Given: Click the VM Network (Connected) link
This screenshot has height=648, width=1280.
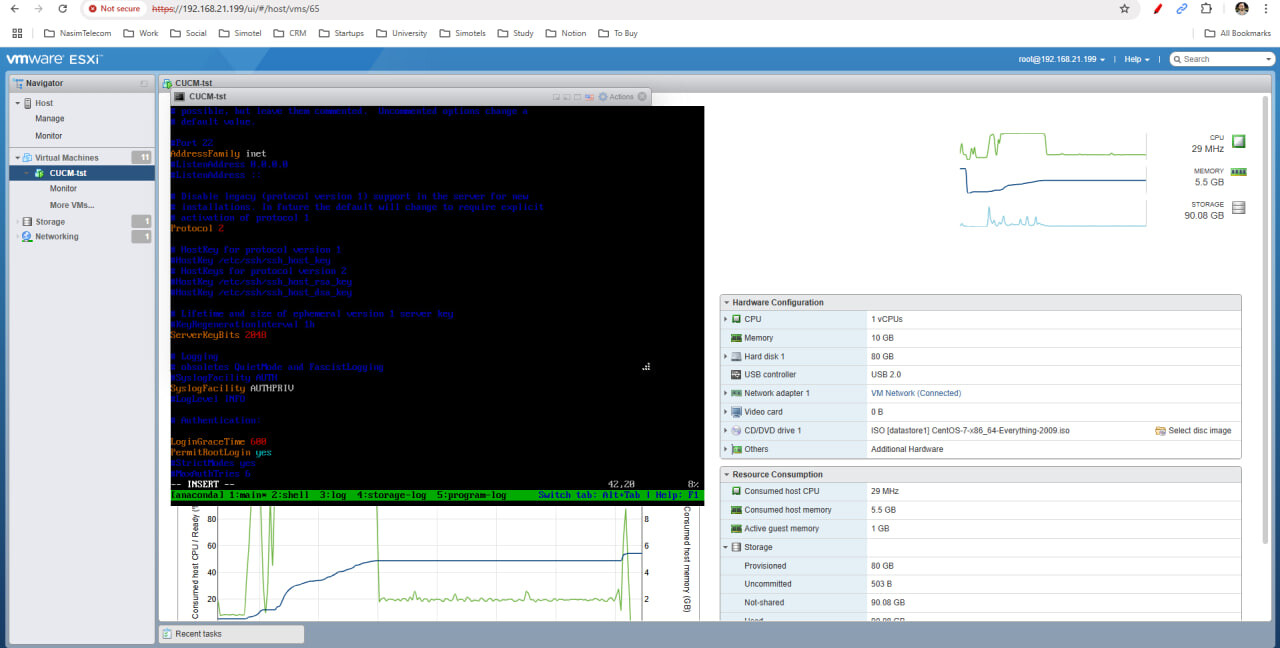Looking at the screenshot, I should click(916, 393).
